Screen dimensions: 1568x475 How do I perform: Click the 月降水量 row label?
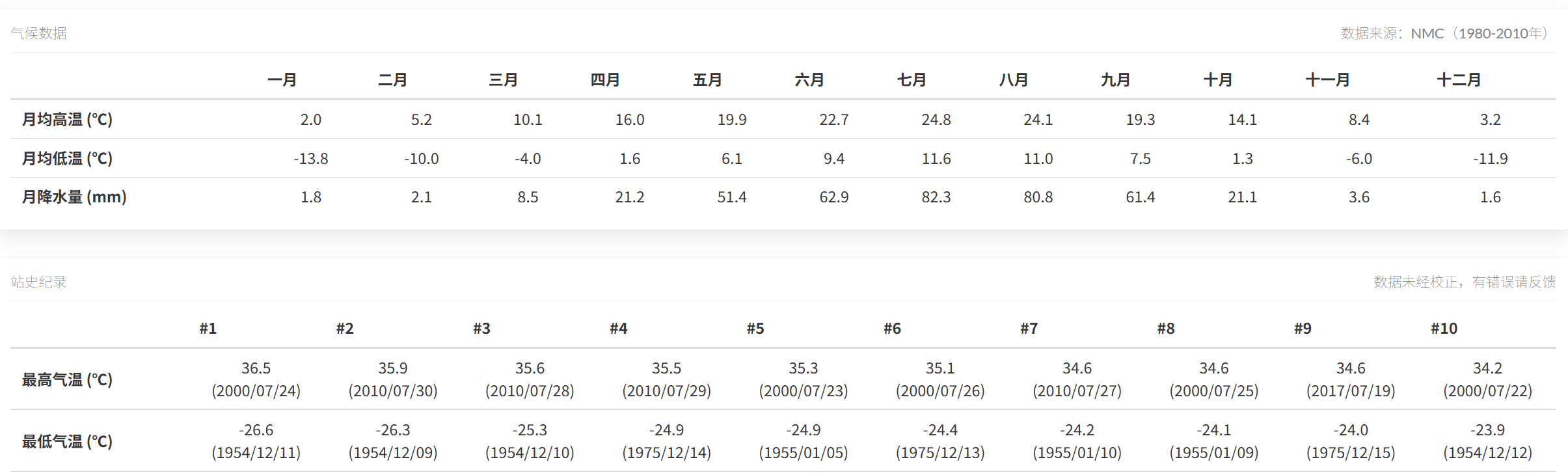pos(74,197)
